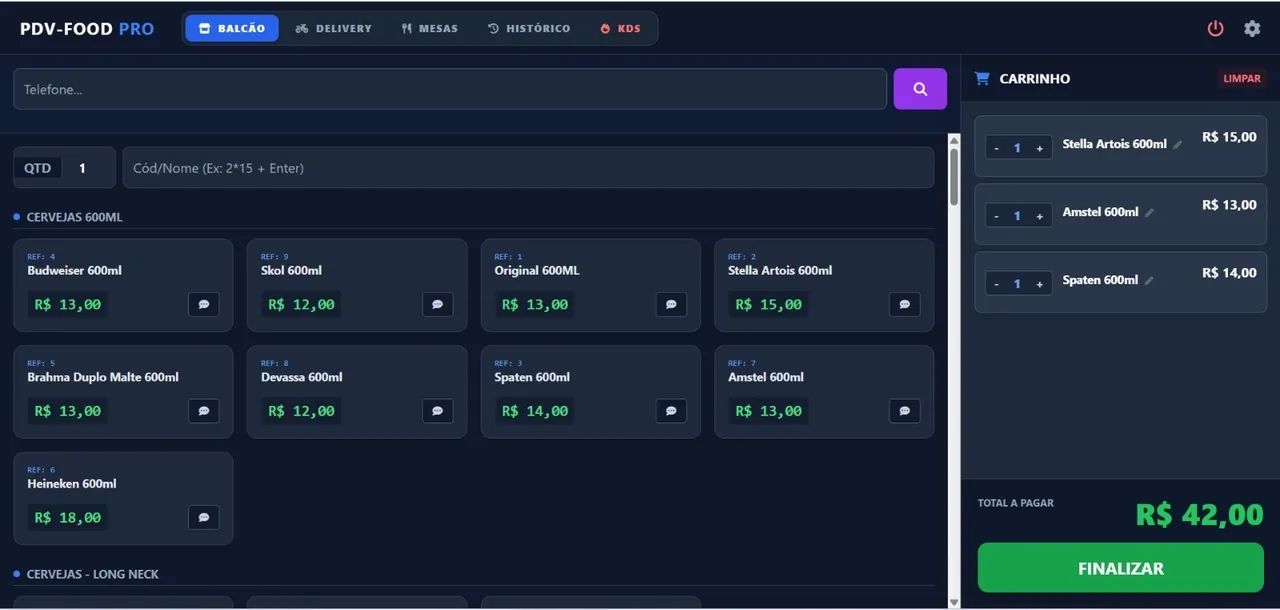
Task: Edit Amstel 600ml cart item pencil icon
Action: click(x=1149, y=213)
